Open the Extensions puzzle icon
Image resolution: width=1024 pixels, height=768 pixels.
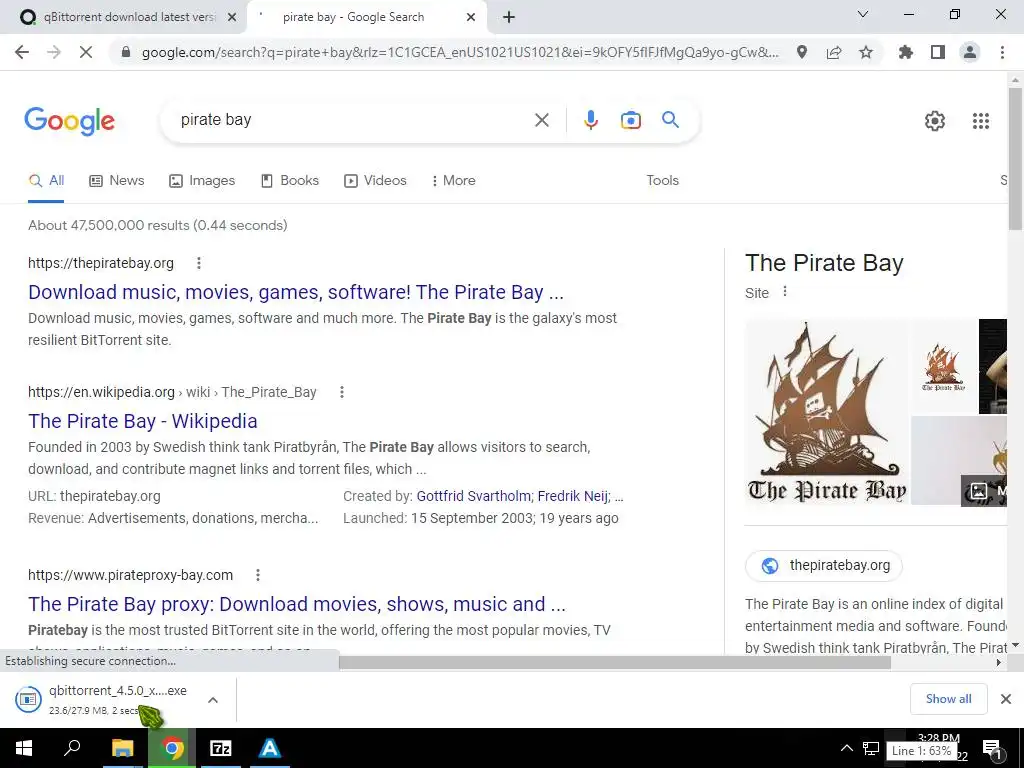(906, 52)
